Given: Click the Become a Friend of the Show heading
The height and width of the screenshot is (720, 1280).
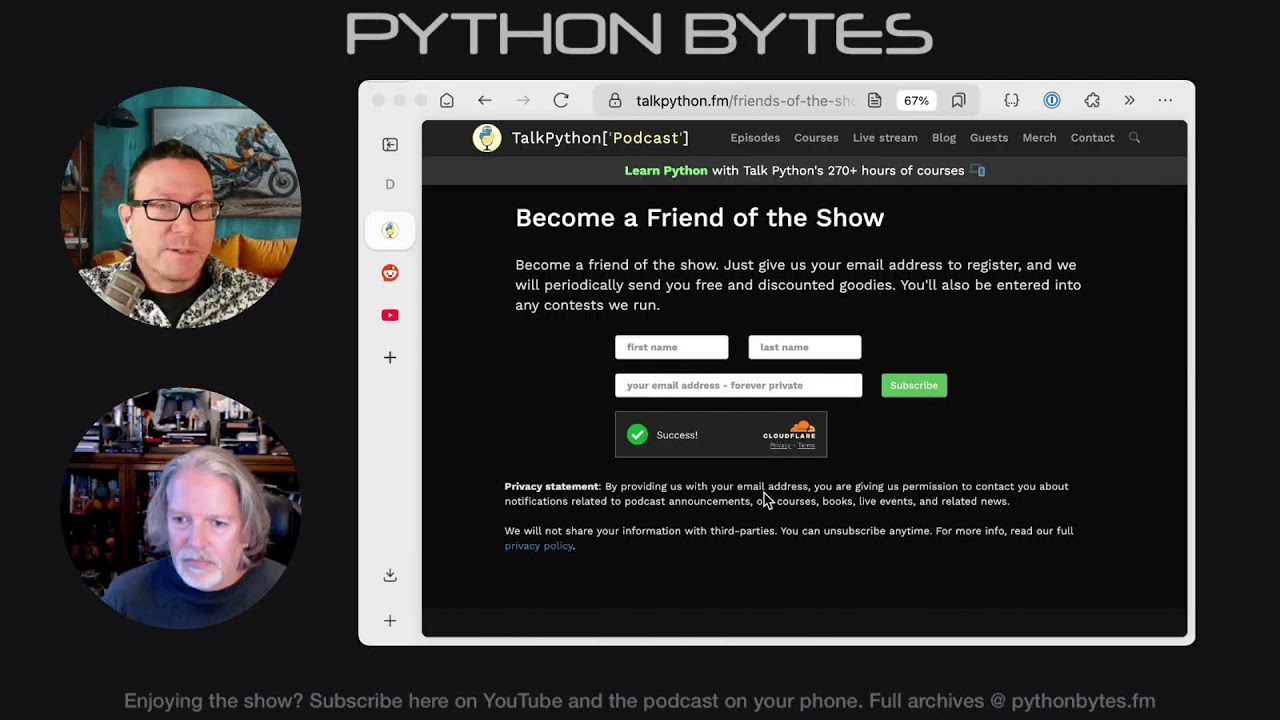Looking at the screenshot, I should [x=699, y=218].
